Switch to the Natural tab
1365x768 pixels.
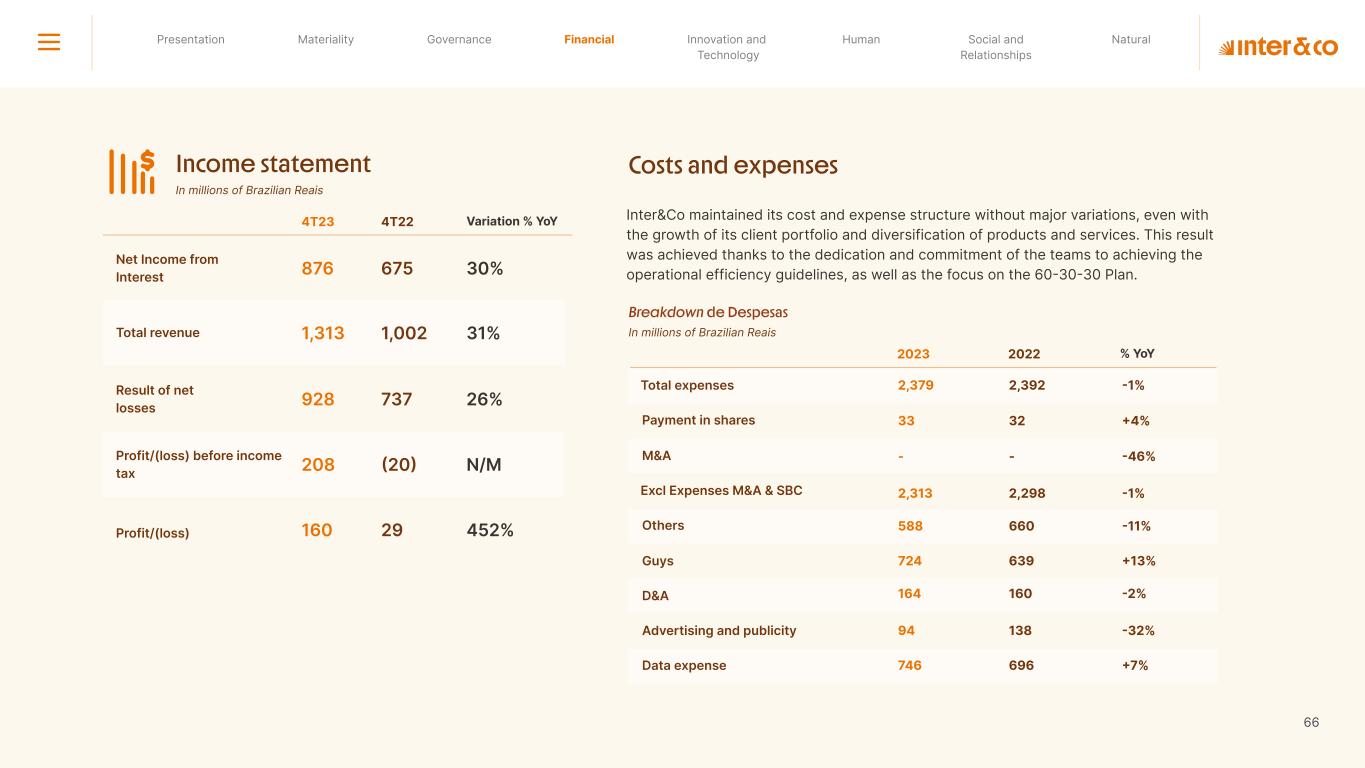point(1131,40)
